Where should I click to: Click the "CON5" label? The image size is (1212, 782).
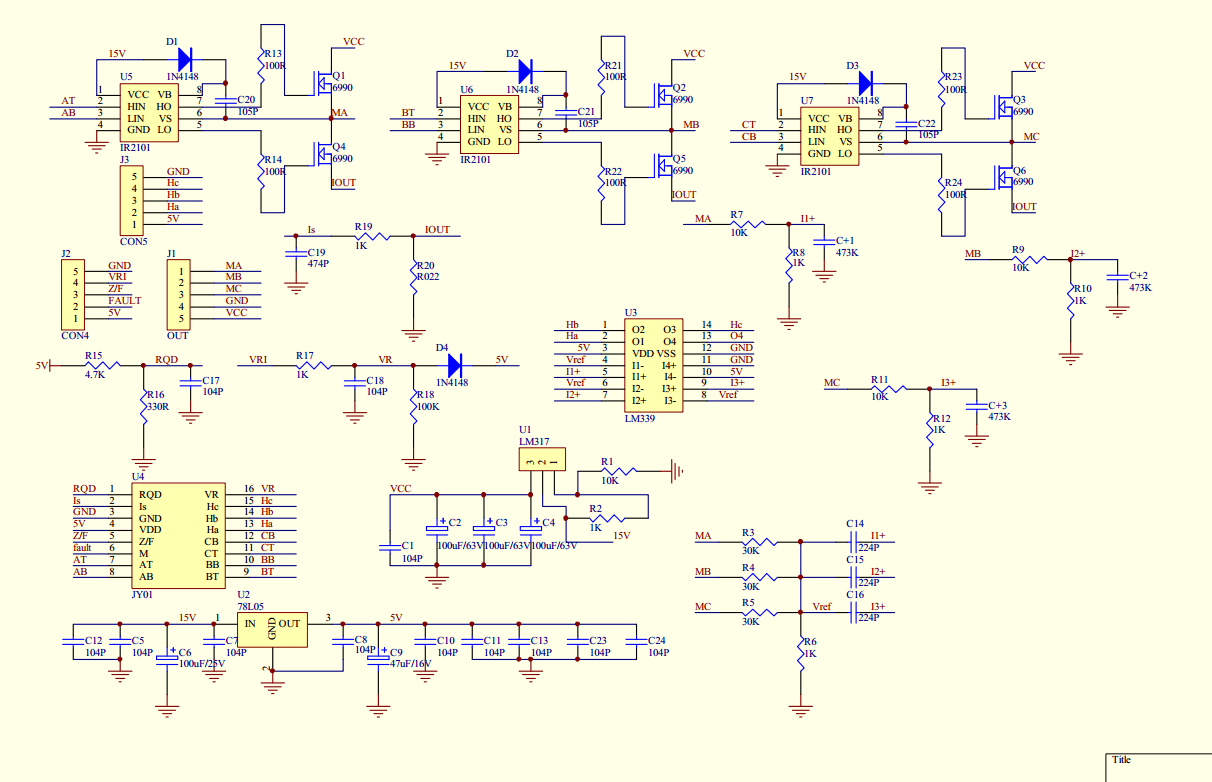(x=133, y=241)
